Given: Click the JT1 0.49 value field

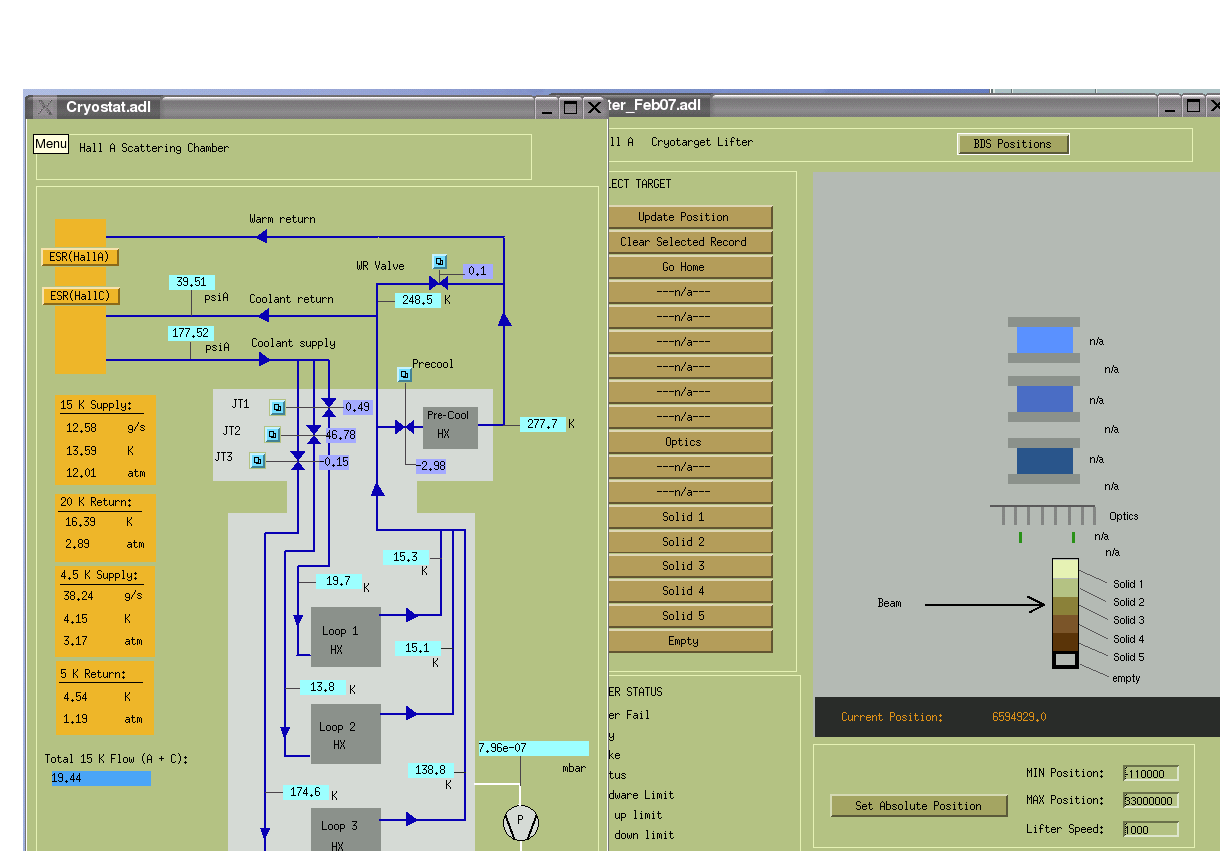Looking at the screenshot, I should 358,407.
